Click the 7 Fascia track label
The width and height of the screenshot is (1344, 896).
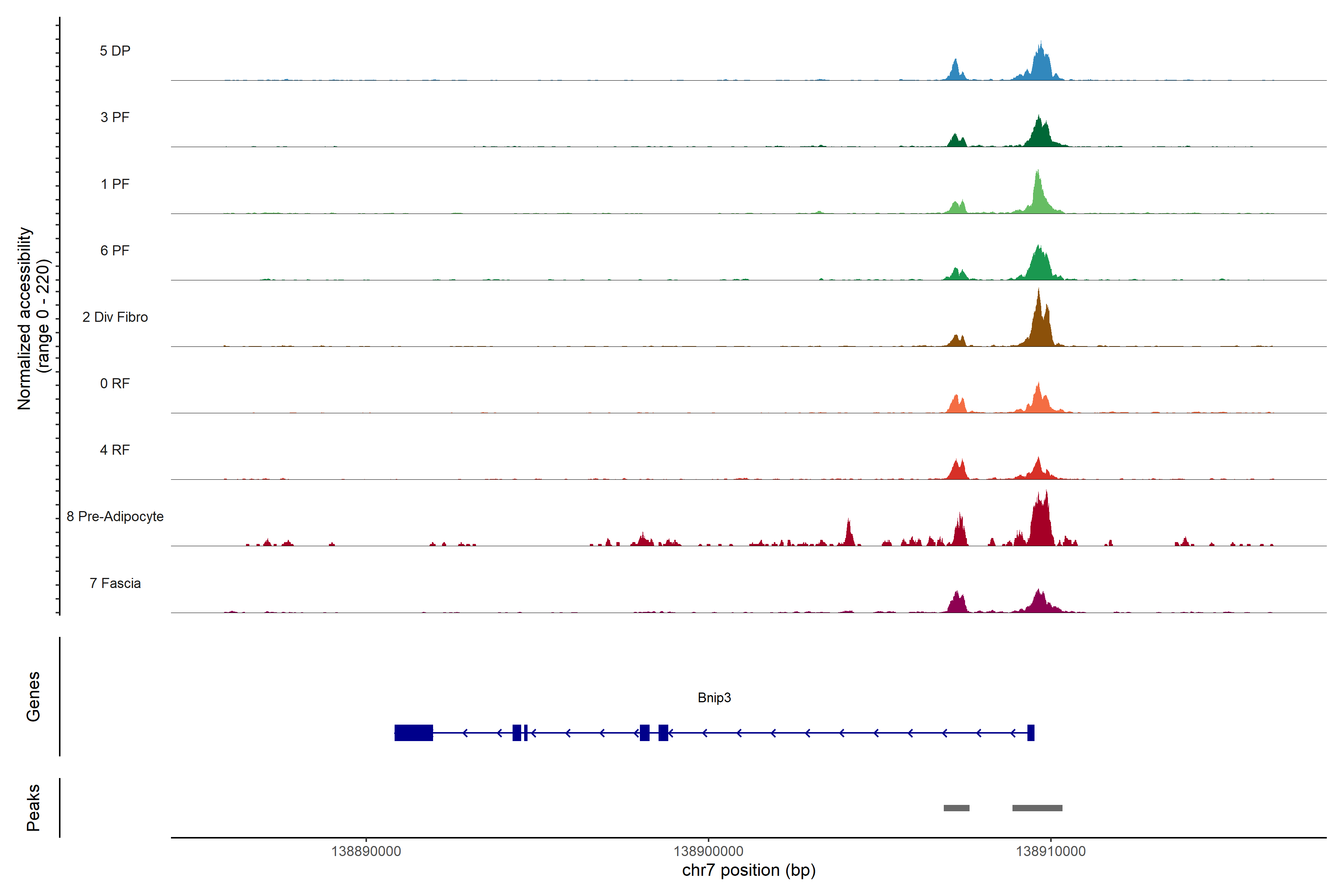[115, 583]
